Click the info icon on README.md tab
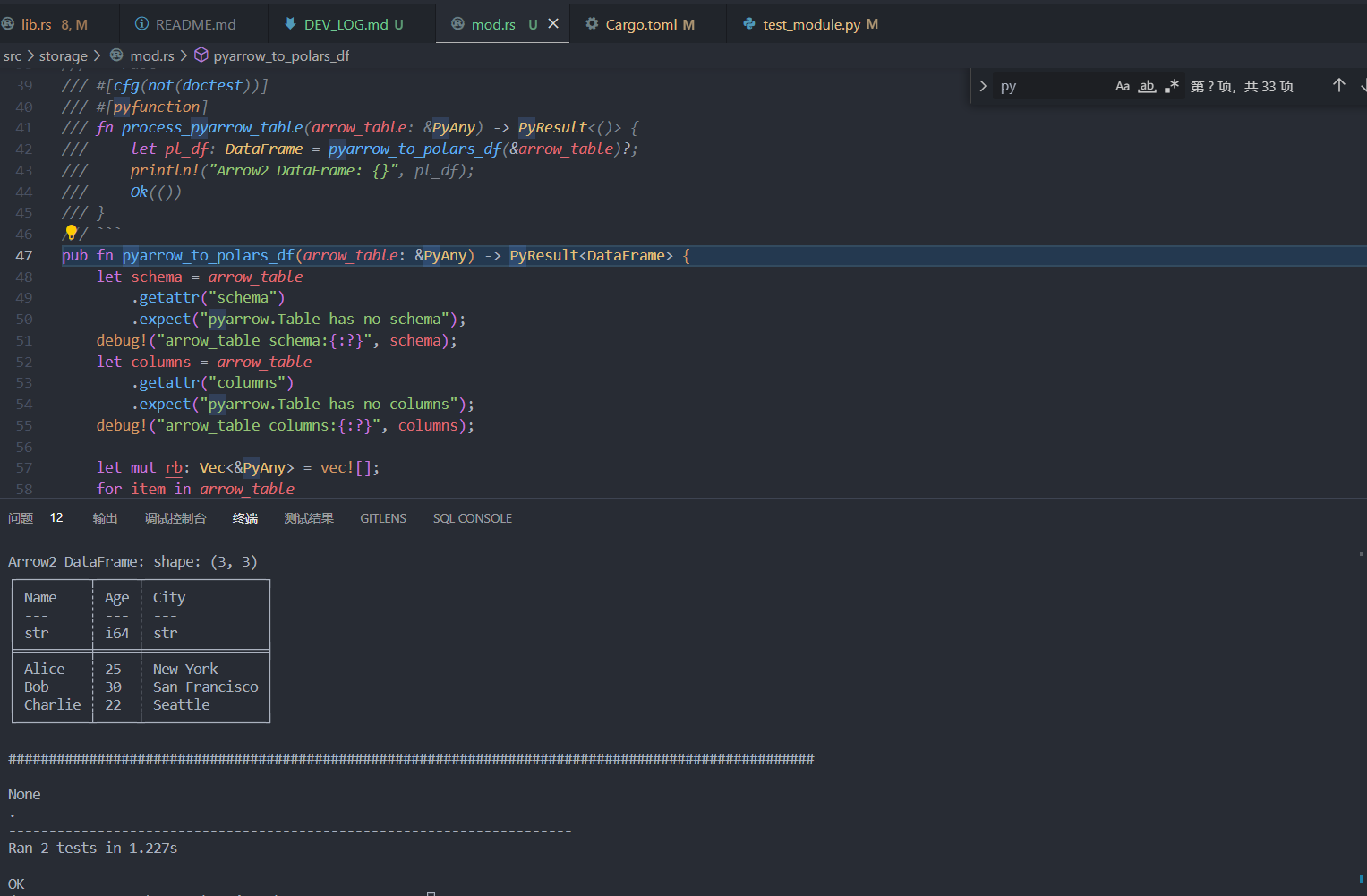This screenshot has width=1367, height=896. [x=141, y=24]
